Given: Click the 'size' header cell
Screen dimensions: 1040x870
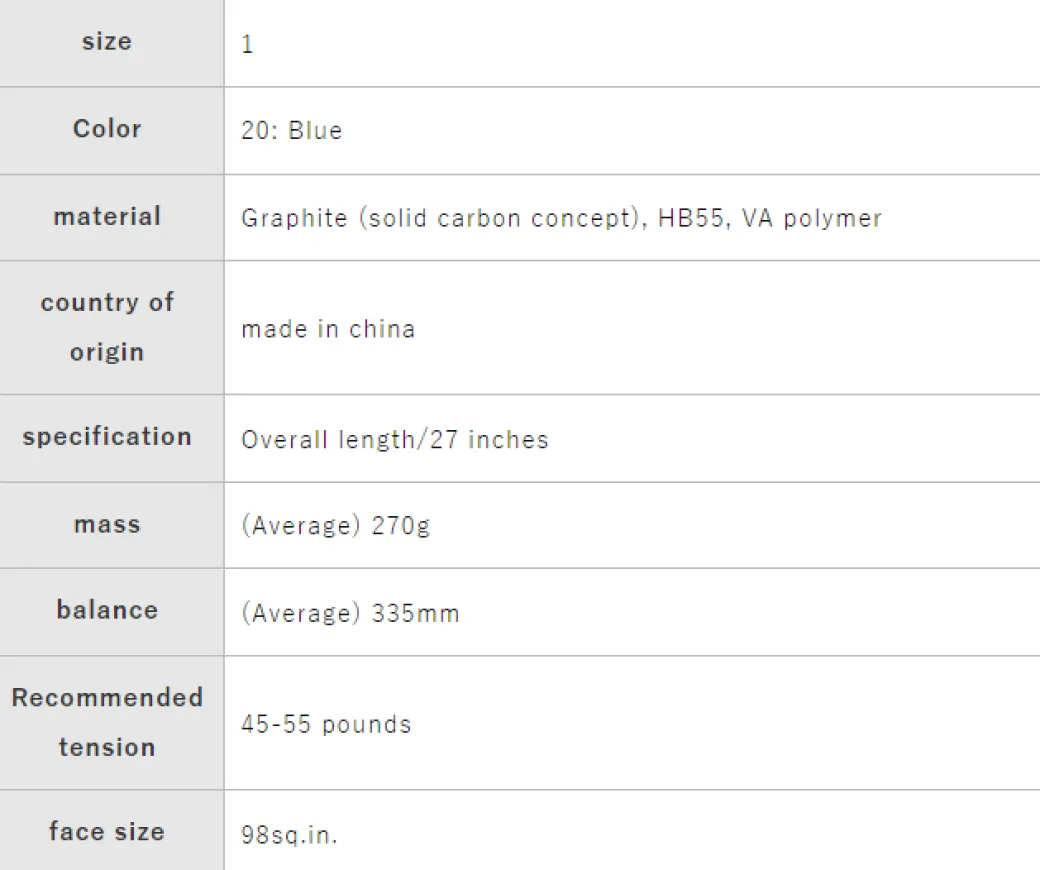Looking at the screenshot, I should point(107,42).
